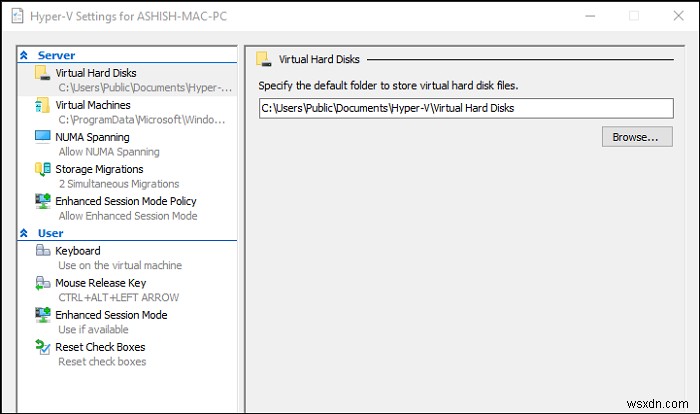Image resolution: width=700 pixels, height=414 pixels.
Task: Click the Virtual Hard Disks header icon in right pane
Action: (x=263, y=59)
